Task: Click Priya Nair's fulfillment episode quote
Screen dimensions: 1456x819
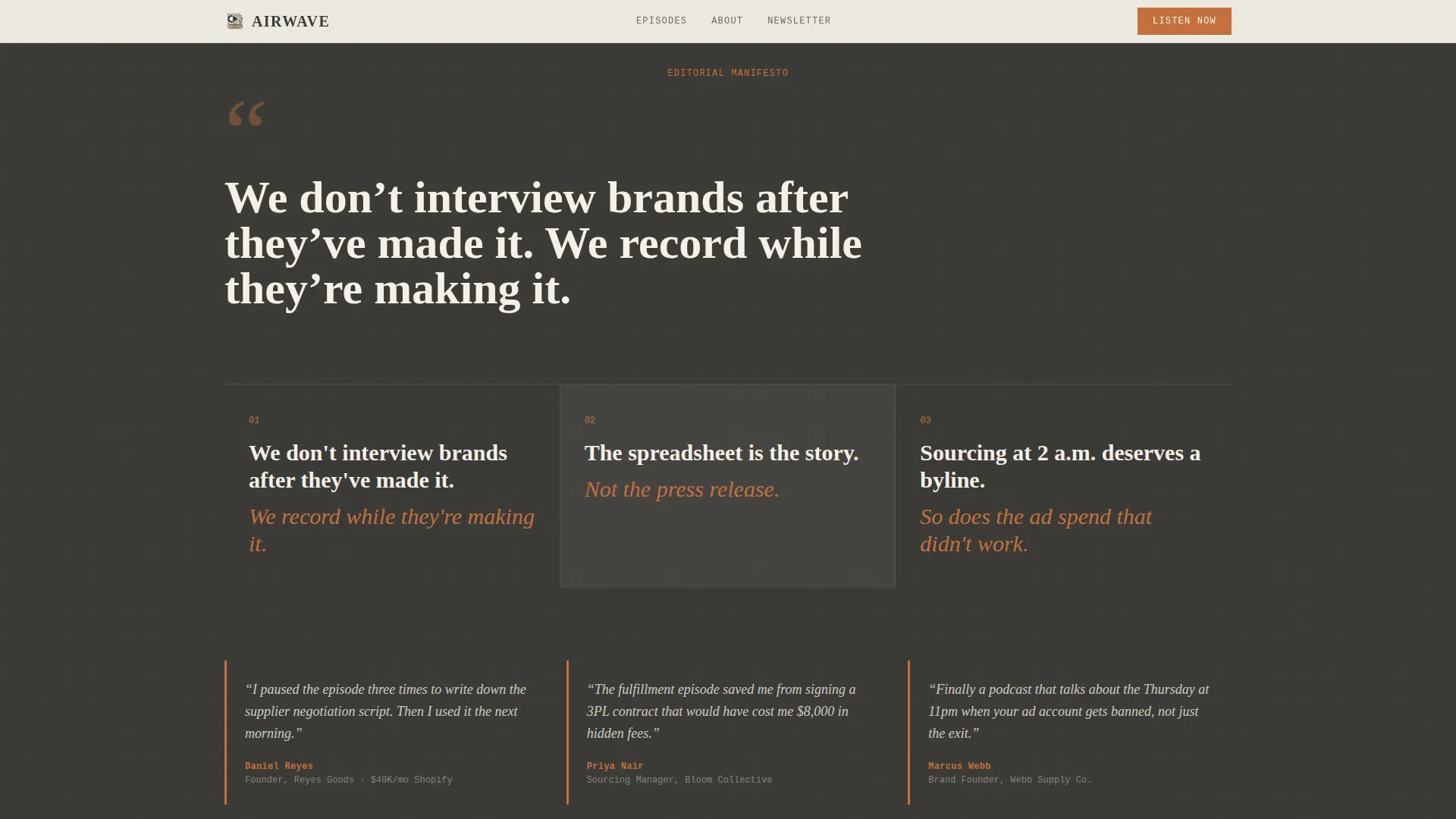Action: pos(720,711)
